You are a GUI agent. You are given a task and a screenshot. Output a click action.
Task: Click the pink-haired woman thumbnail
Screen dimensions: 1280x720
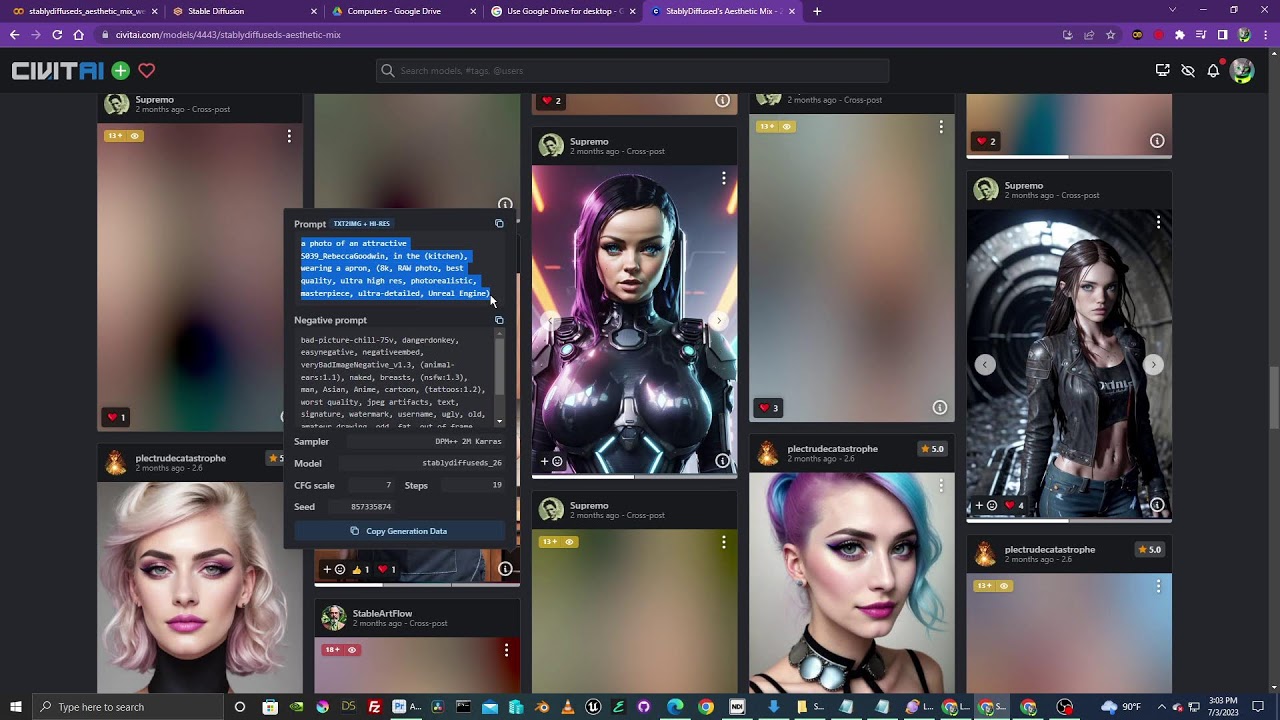point(199,588)
